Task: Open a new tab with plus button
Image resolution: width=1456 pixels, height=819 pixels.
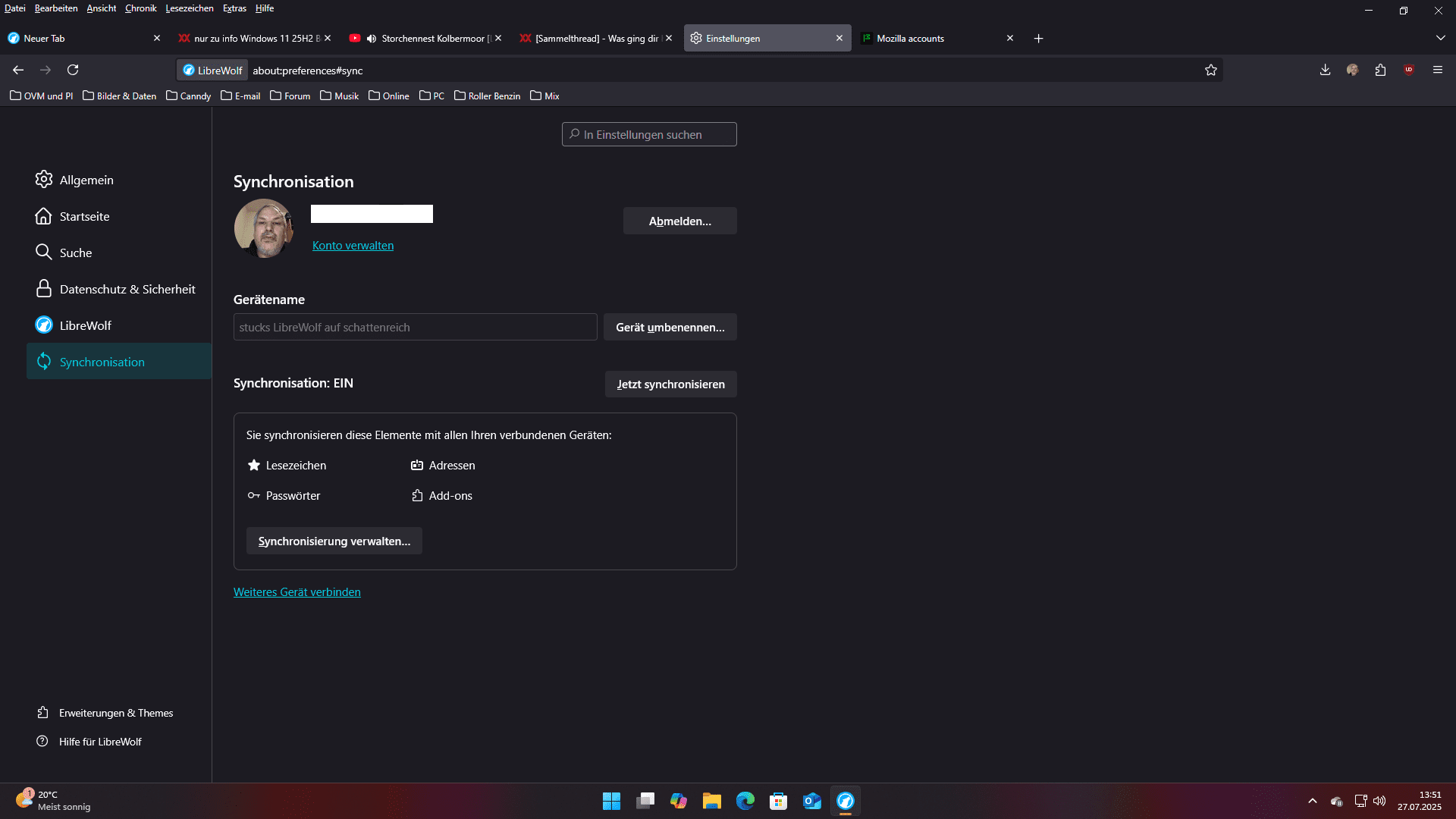Action: [x=1038, y=39]
